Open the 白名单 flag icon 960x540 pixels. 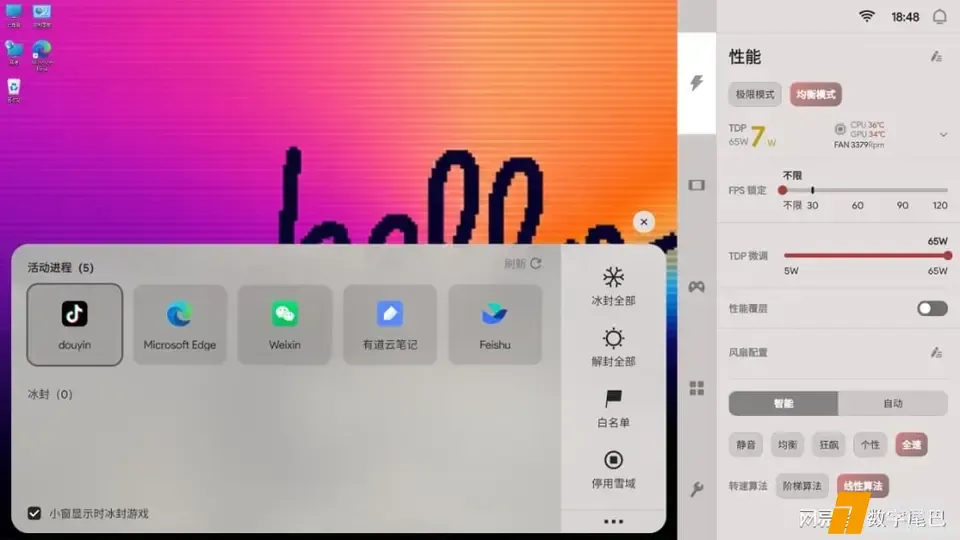pos(613,399)
